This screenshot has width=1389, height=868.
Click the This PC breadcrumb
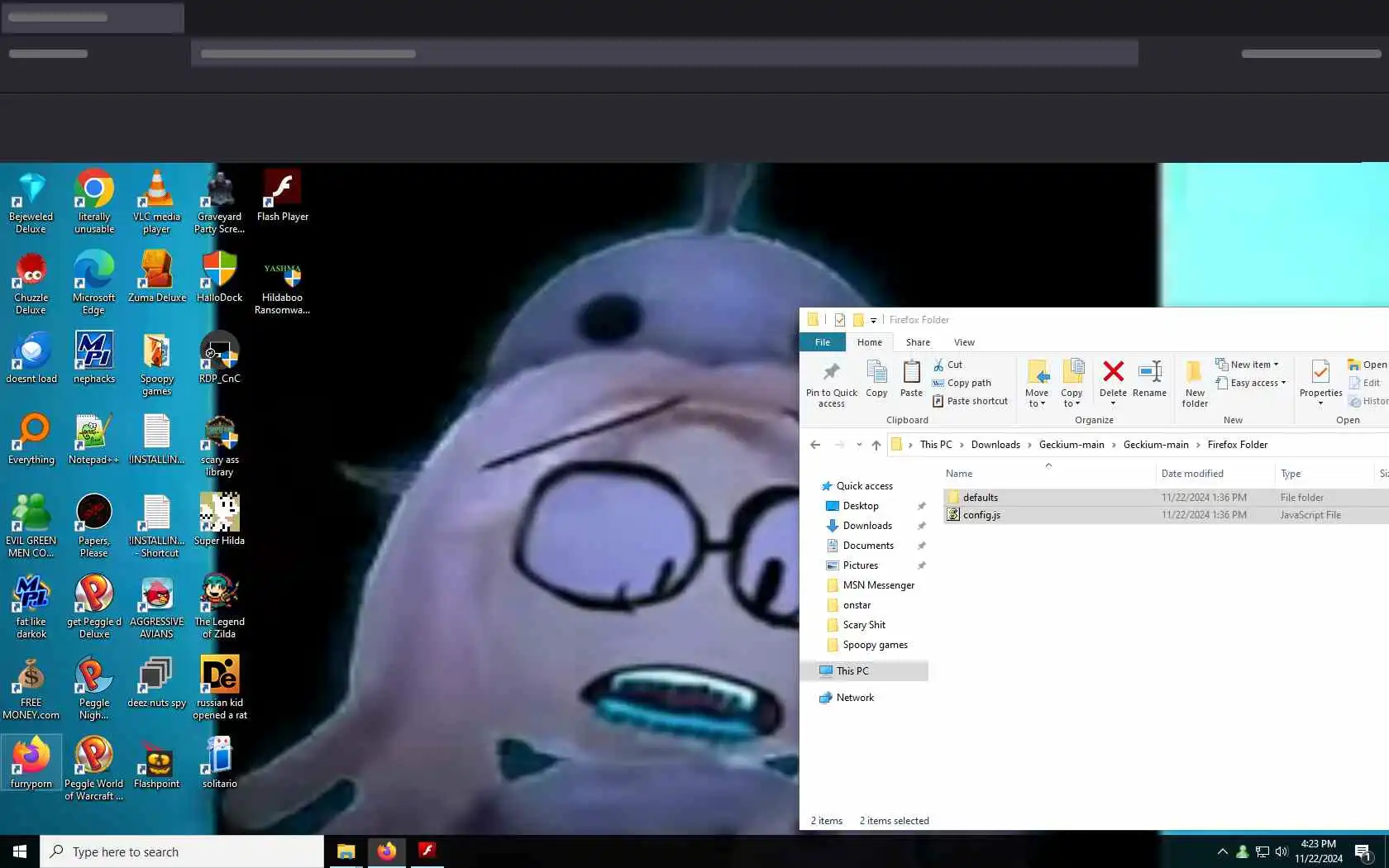[x=936, y=445]
